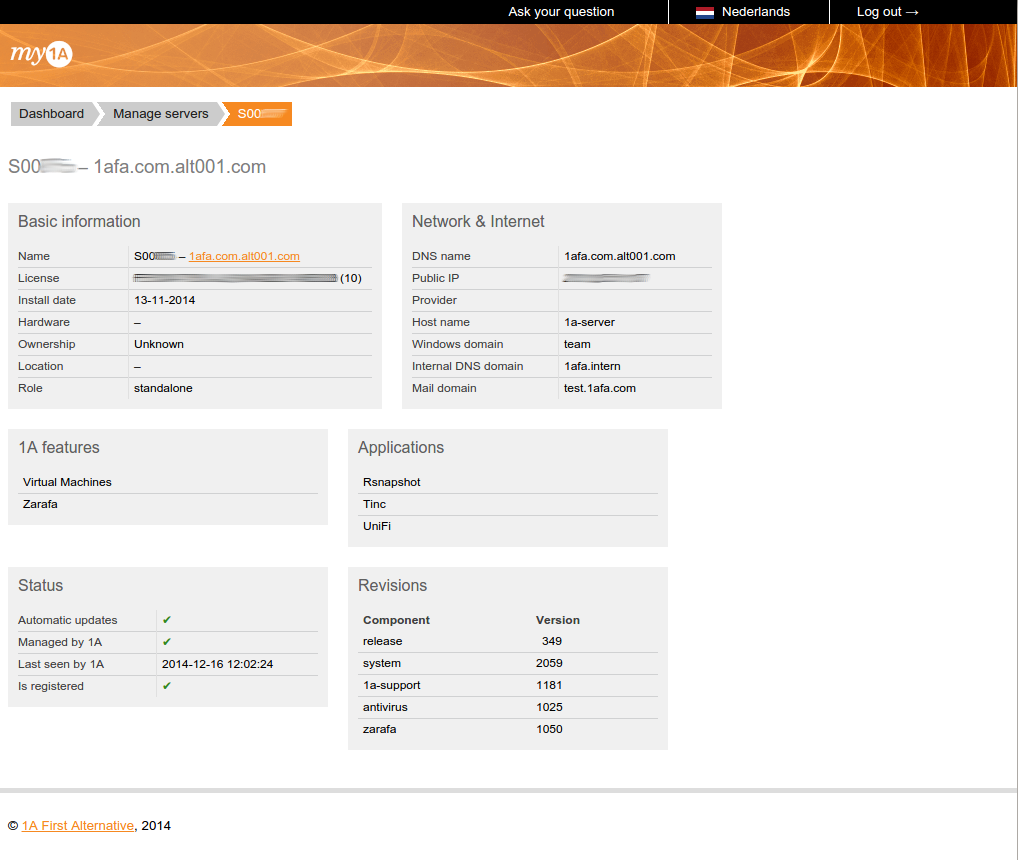The width and height of the screenshot is (1018, 860).
Task: Select the Zarafa feature row
Action: point(40,504)
